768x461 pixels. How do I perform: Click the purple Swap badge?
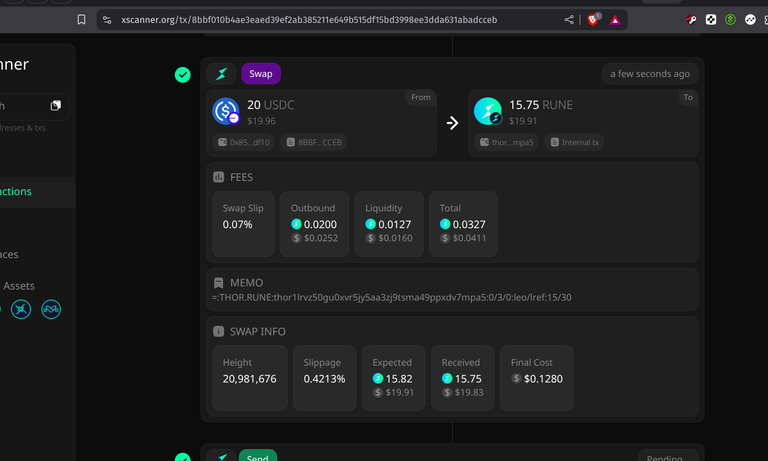[x=261, y=73]
